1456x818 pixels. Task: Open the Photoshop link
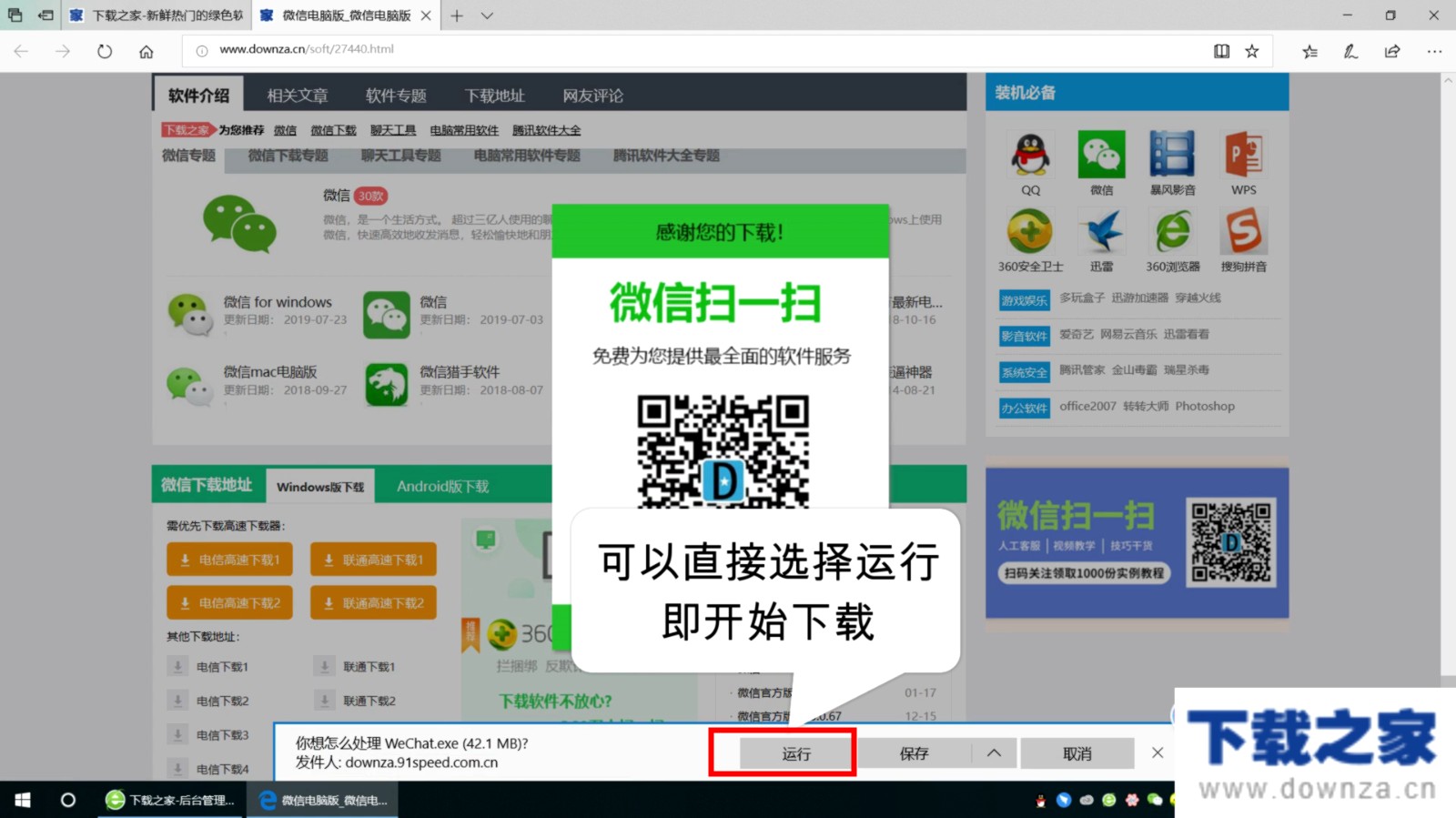click(1205, 406)
